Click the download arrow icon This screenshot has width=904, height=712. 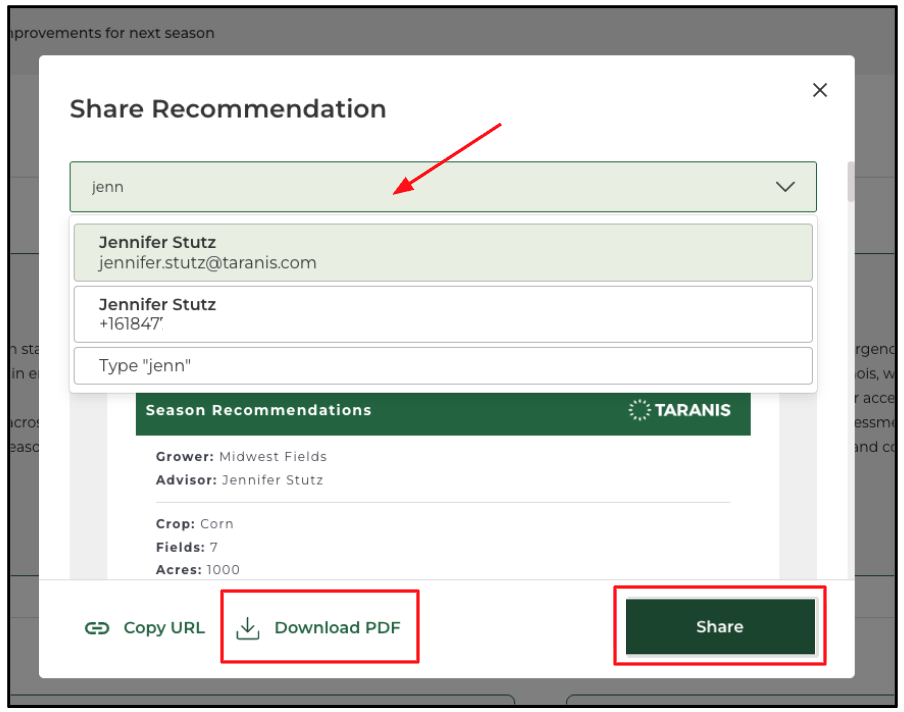[247, 628]
